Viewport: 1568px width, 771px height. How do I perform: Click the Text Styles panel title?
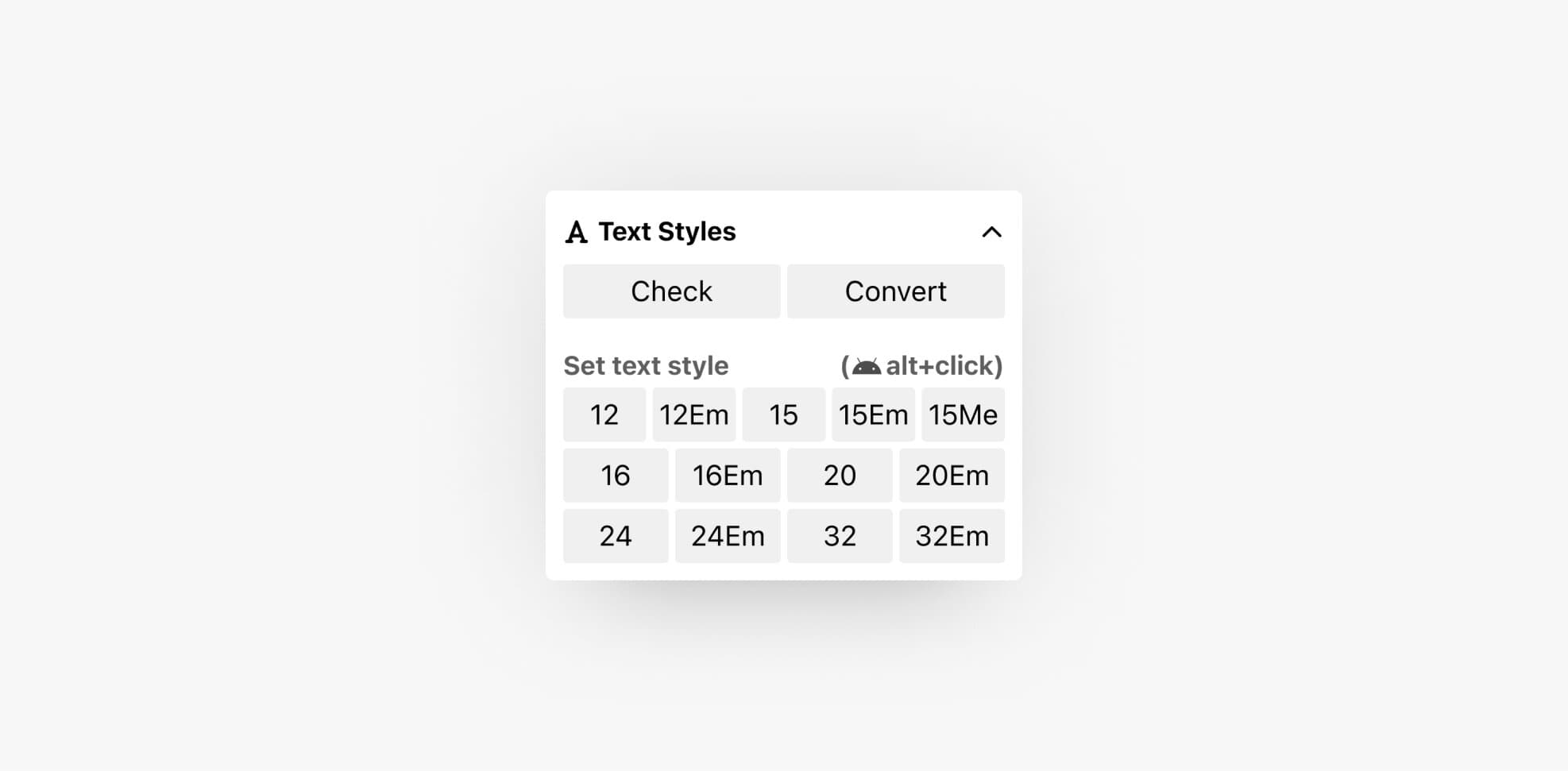click(x=667, y=232)
